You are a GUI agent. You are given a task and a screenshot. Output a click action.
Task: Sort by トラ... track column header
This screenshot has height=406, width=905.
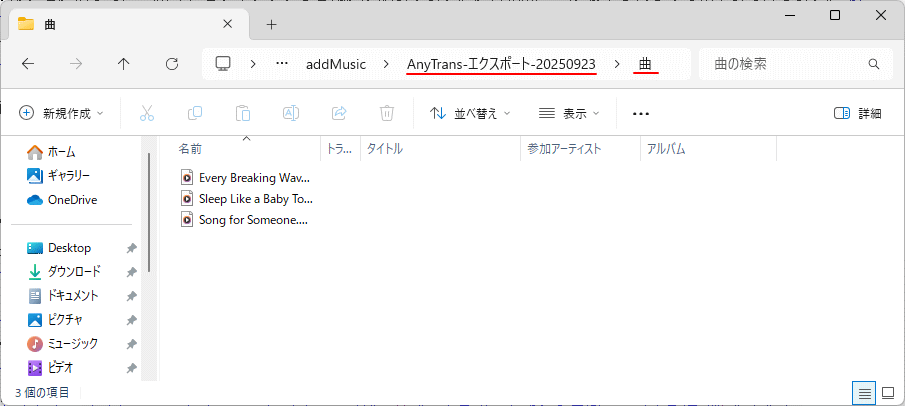point(341,149)
